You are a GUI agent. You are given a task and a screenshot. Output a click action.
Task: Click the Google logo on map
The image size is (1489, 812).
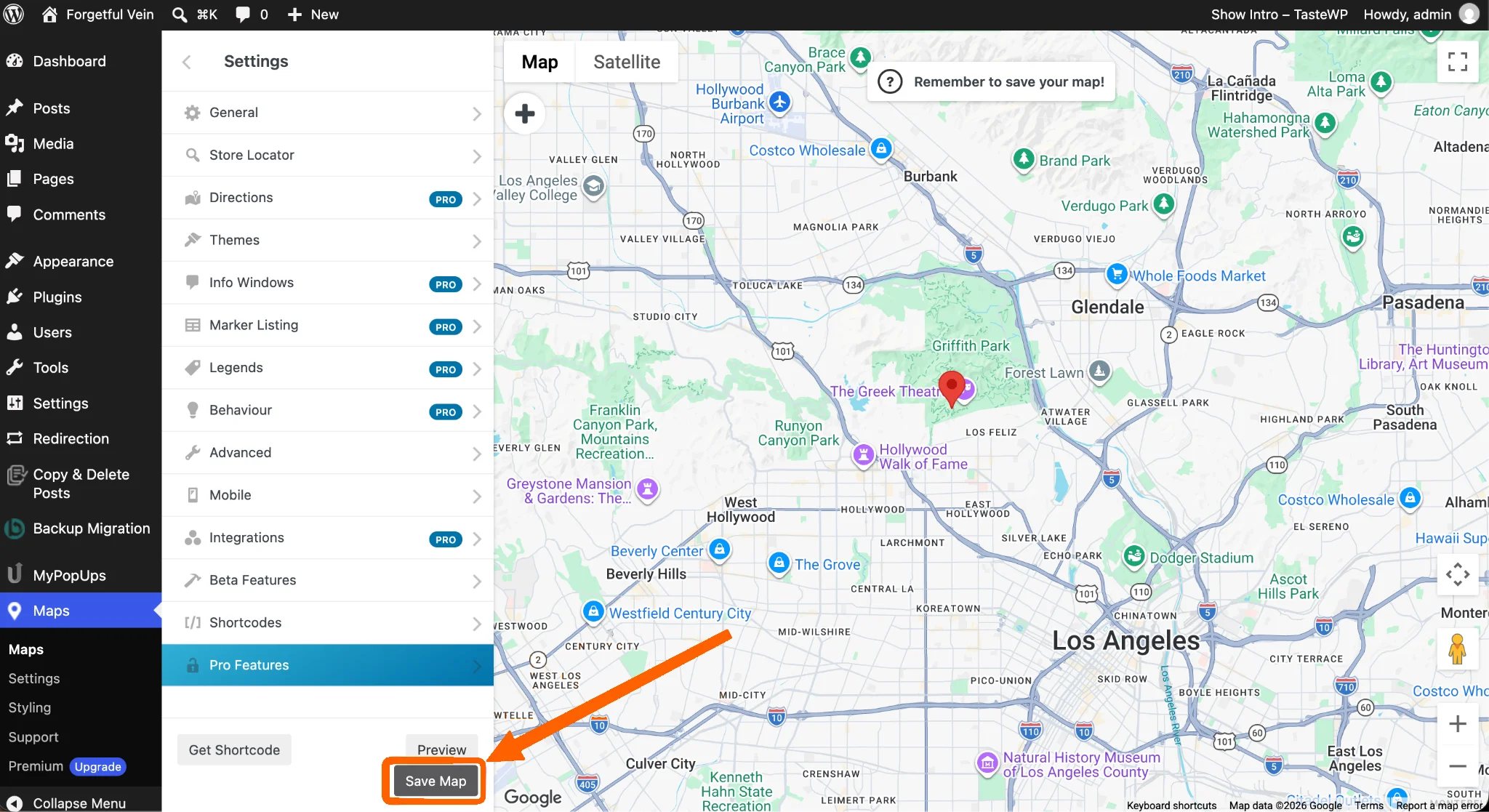pos(532,797)
